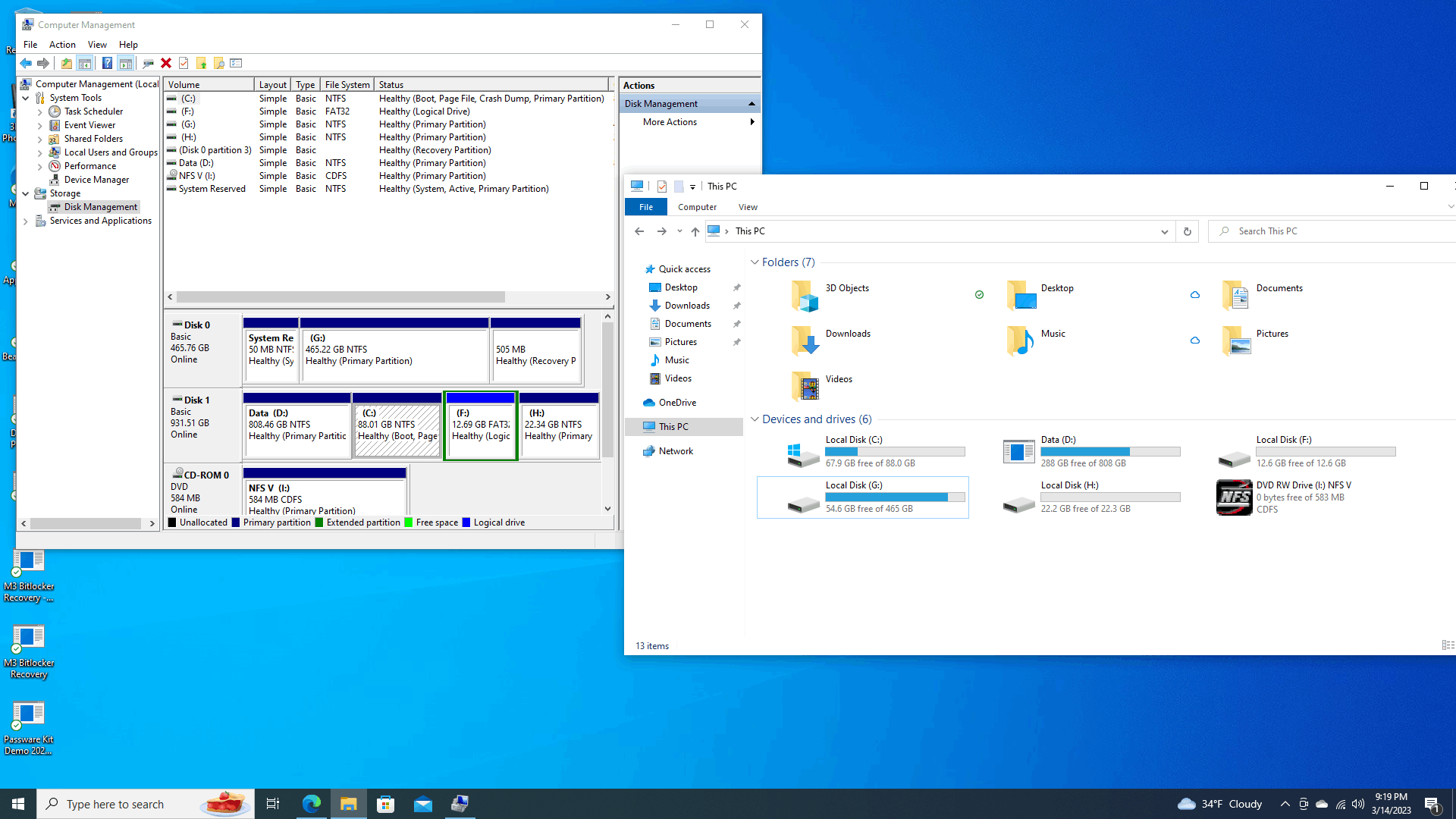Expand More Actions submenu arrow

click(752, 122)
